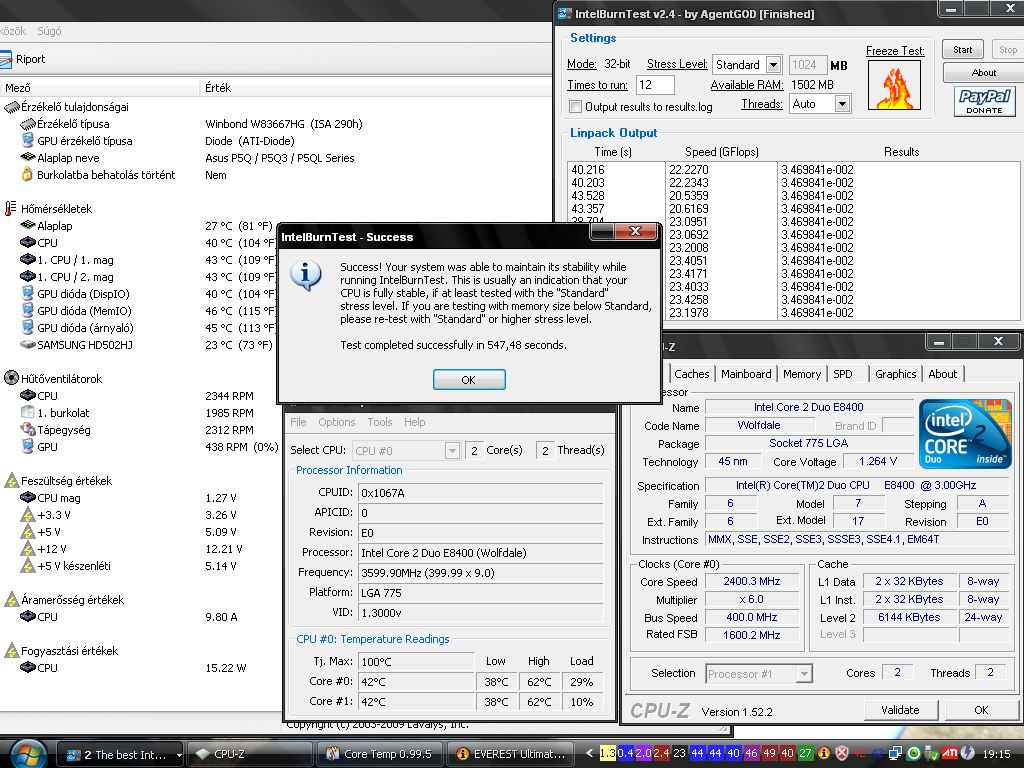Open the Processor #1 Selection dropdown in CPU-Z

[804, 673]
